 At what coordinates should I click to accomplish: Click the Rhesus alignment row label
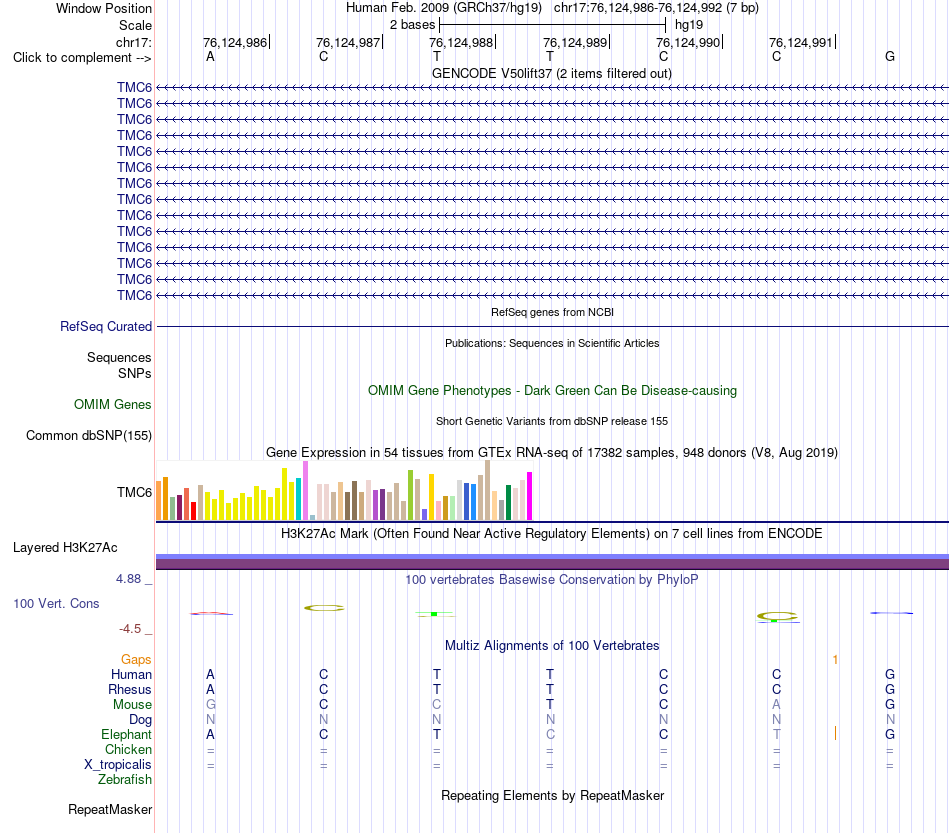click(130, 689)
